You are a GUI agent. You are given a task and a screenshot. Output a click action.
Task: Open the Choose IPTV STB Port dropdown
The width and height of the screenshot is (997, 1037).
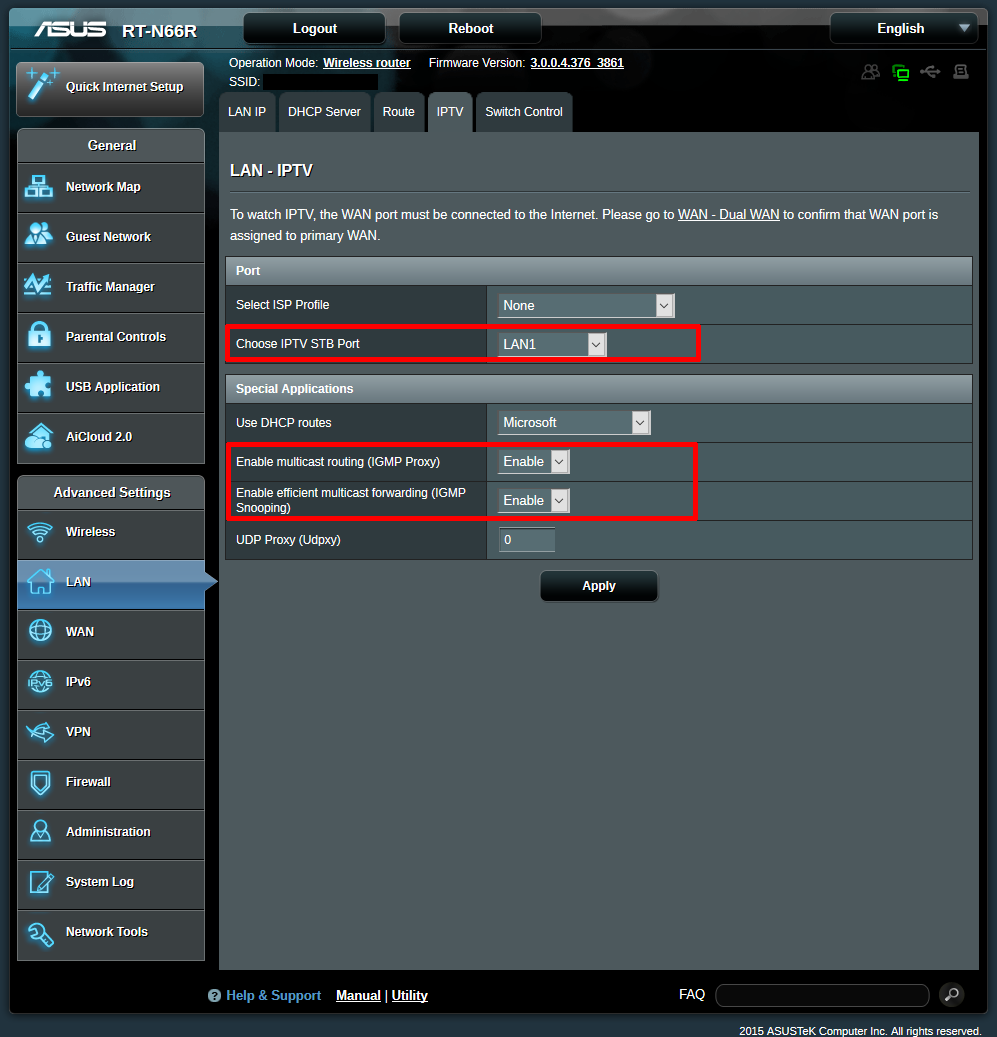point(552,345)
